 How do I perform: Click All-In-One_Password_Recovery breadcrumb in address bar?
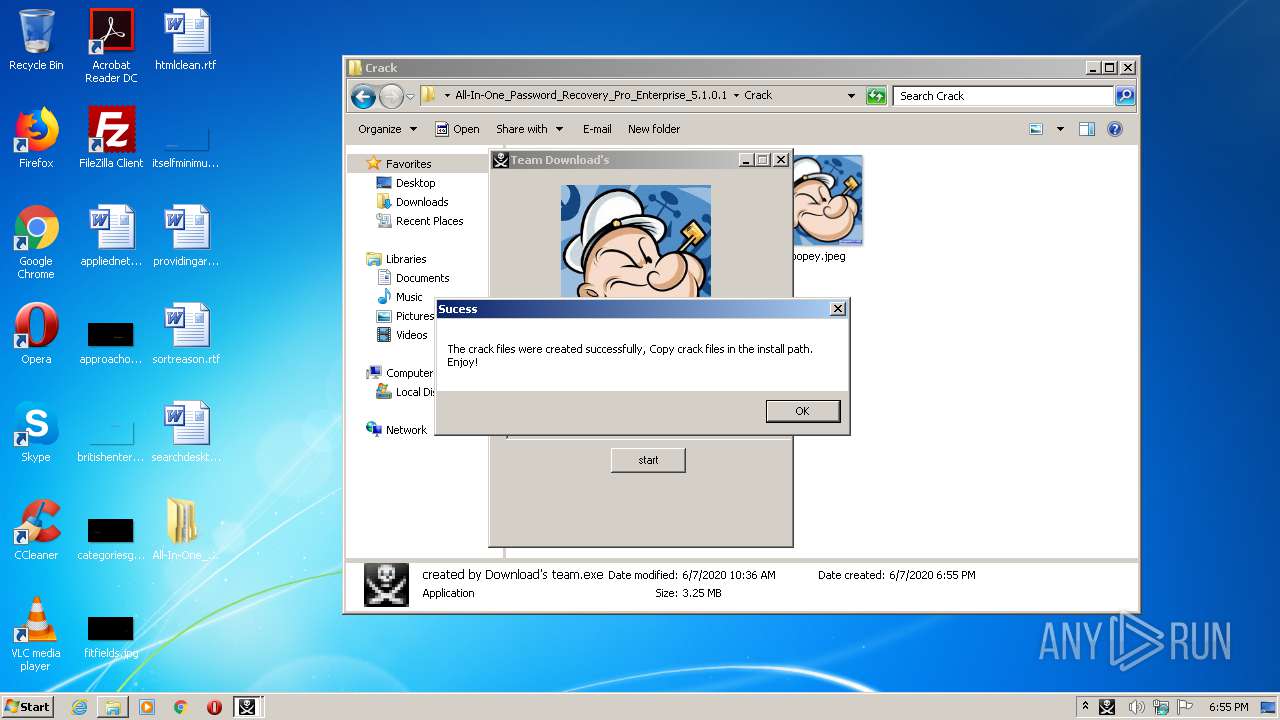[591, 96]
